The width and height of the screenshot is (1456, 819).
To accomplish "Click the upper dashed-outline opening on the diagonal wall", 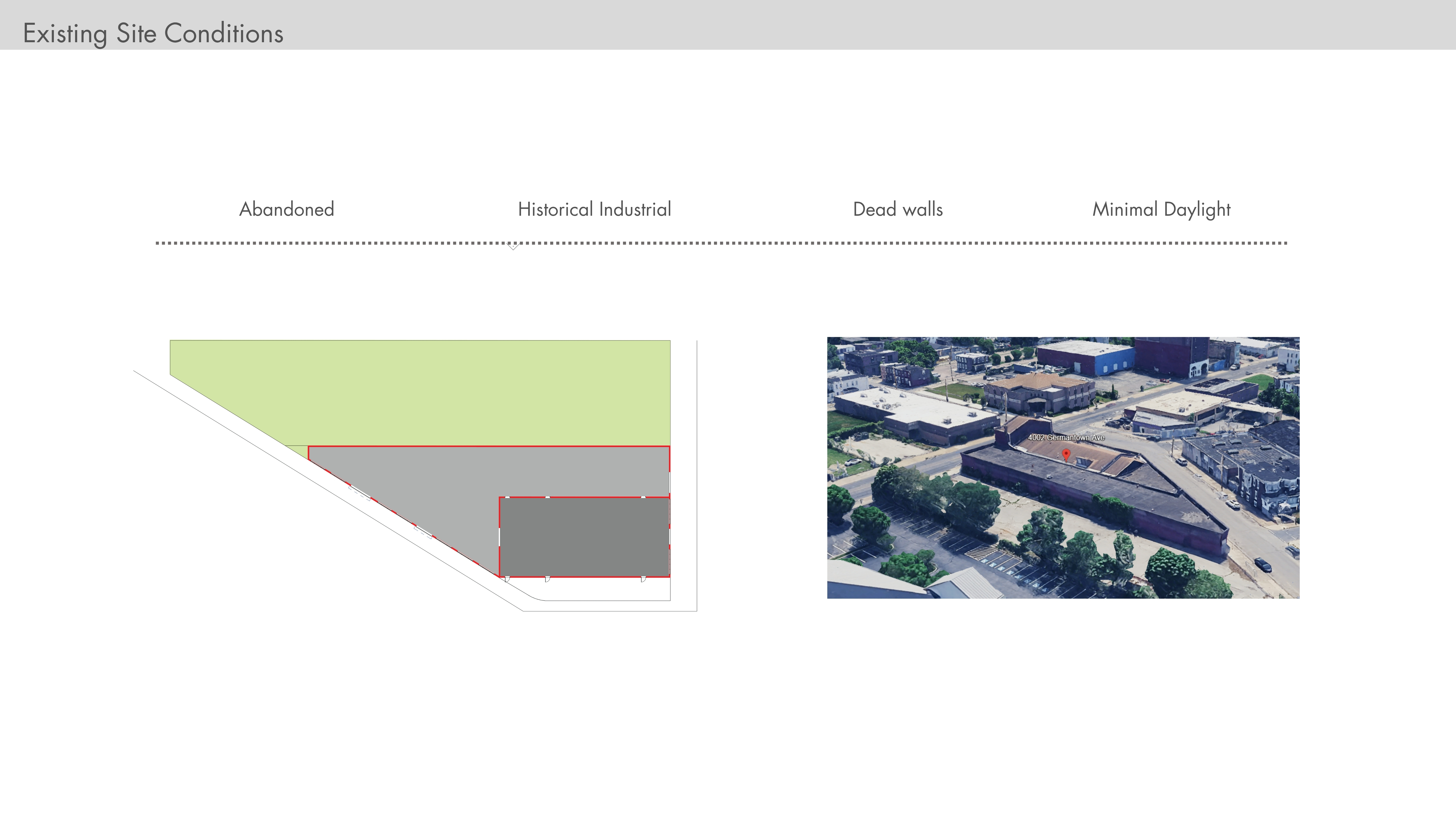I will tap(360, 492).
